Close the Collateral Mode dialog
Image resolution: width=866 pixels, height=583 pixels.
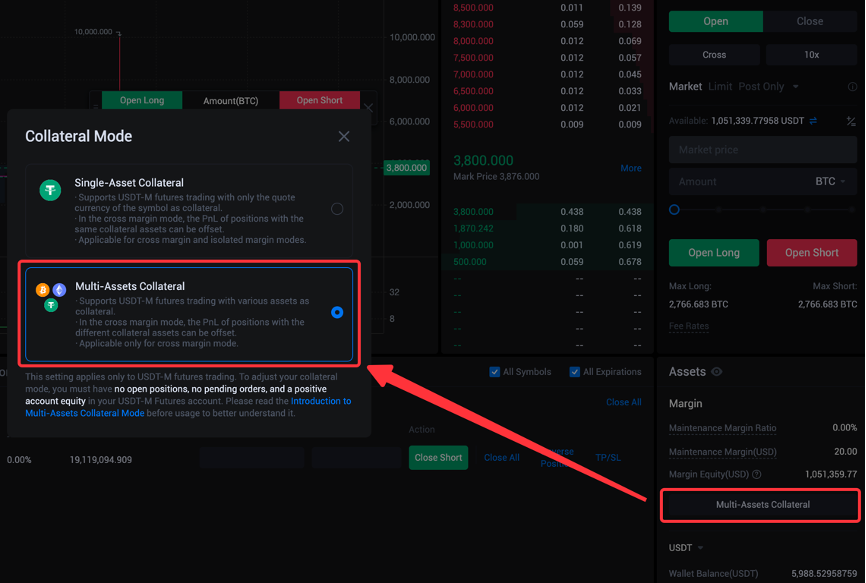[344, 137]
